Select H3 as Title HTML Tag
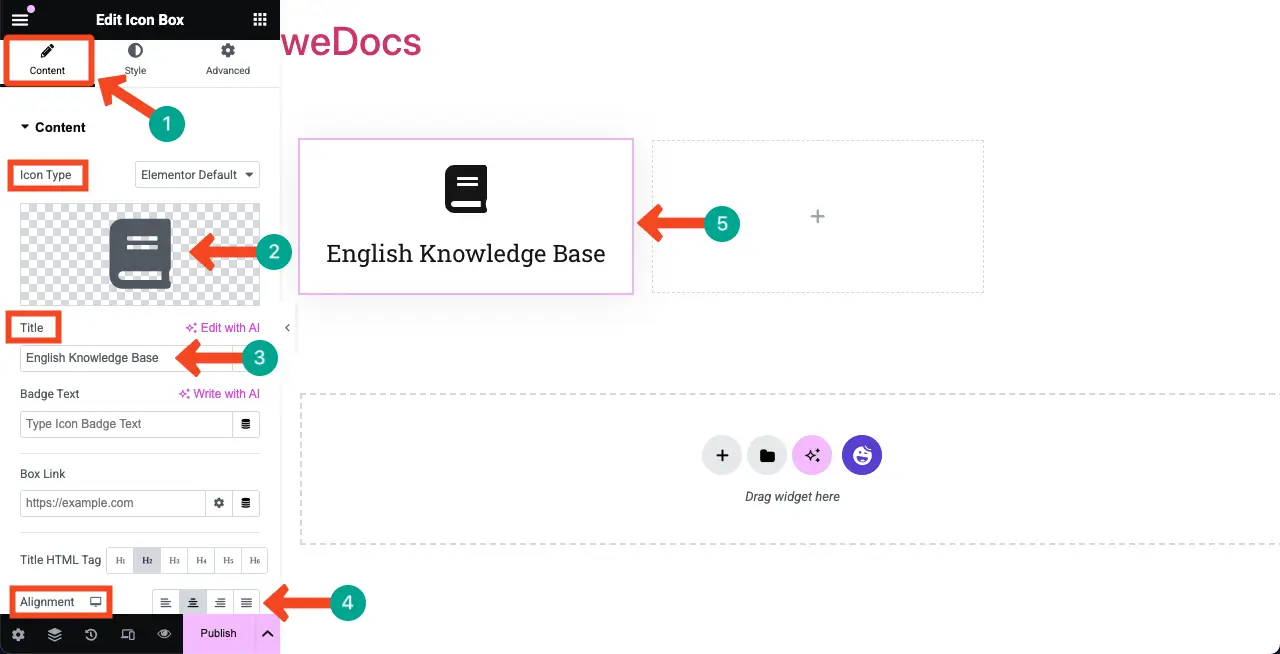 coord(174,560)
